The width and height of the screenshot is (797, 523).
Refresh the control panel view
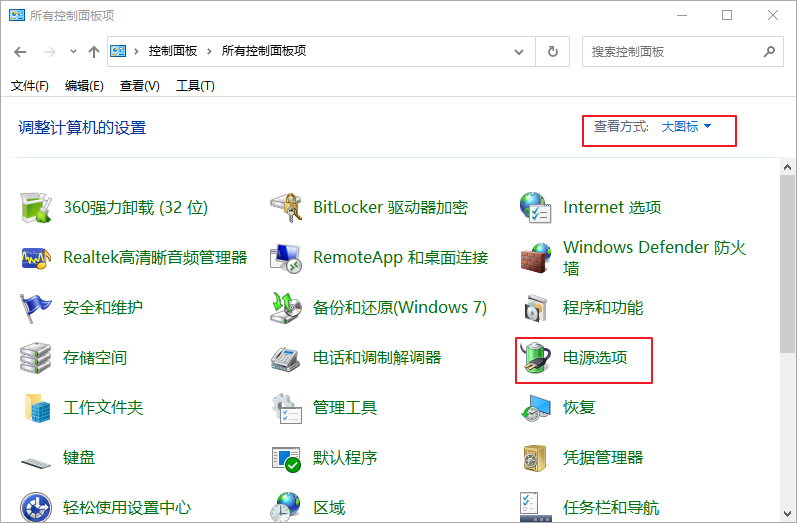[553, 51]
